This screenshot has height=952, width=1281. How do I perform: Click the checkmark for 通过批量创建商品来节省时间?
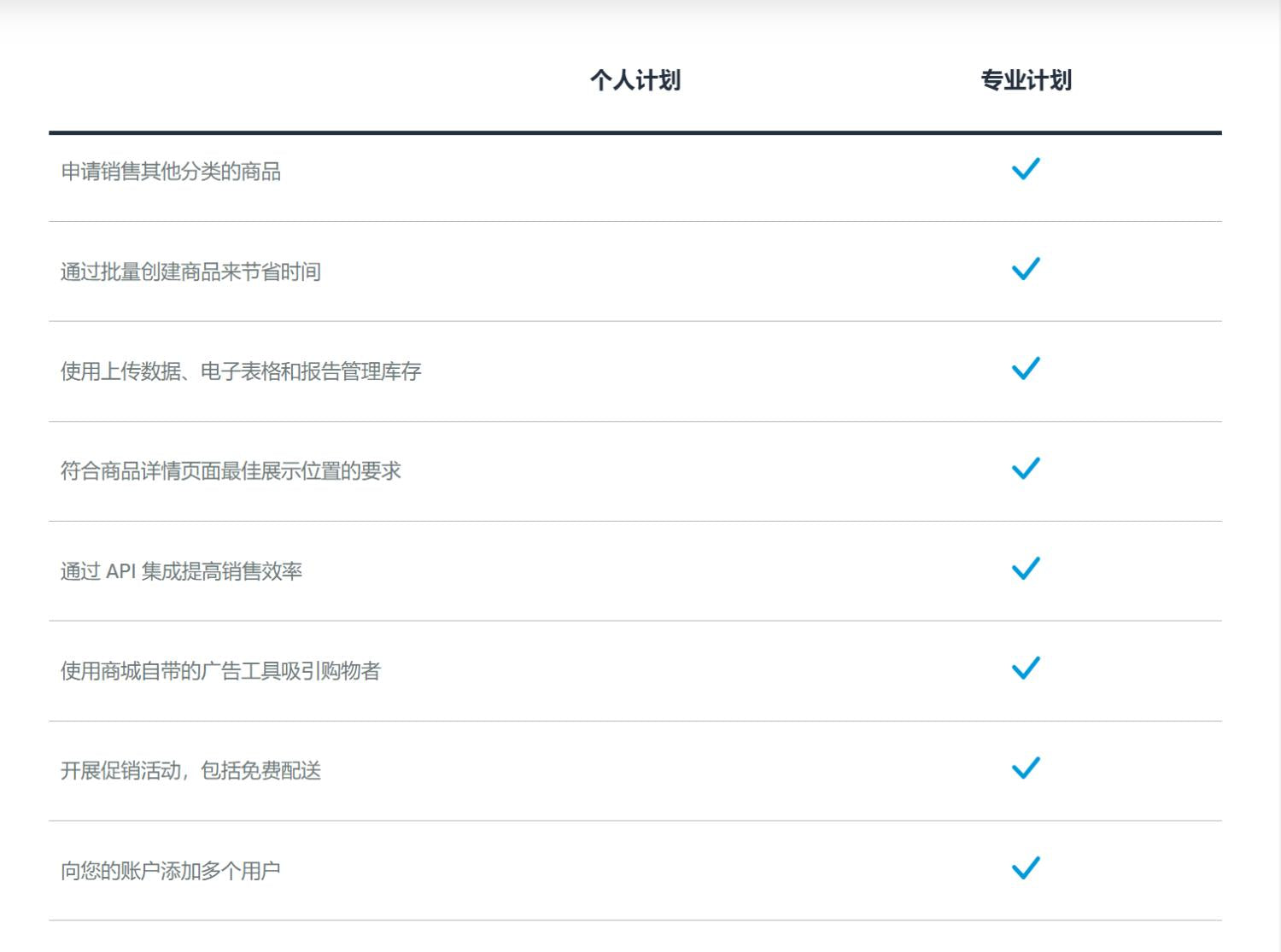coord(1027,268)
